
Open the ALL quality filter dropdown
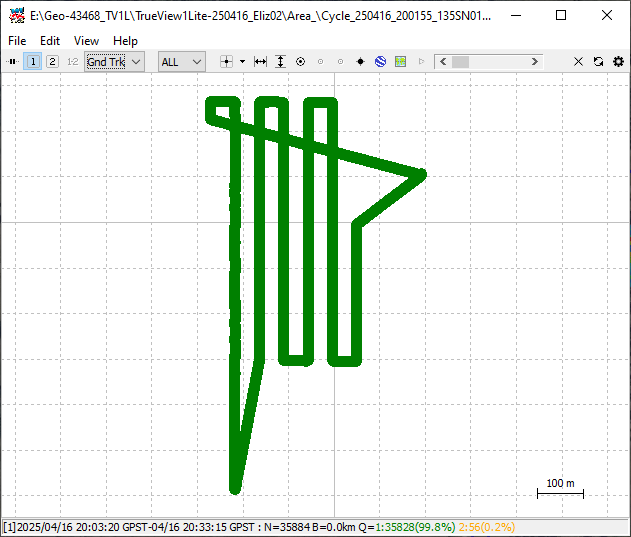(x=181, y=62)
